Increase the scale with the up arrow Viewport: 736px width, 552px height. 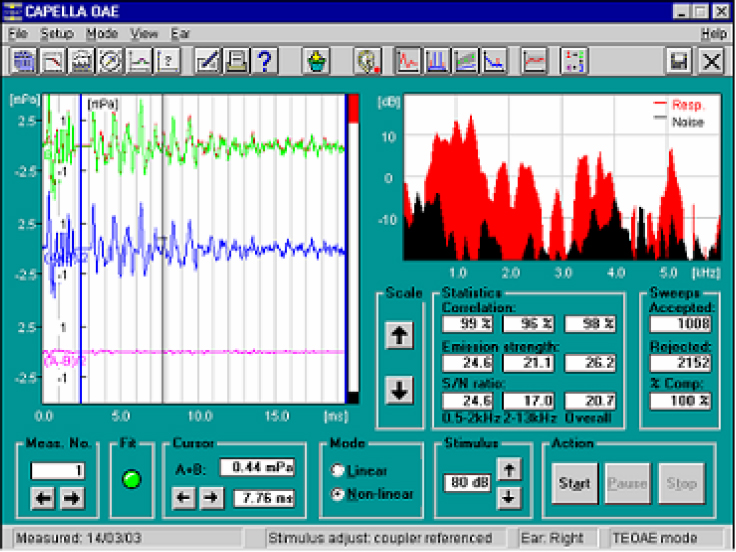399,336
